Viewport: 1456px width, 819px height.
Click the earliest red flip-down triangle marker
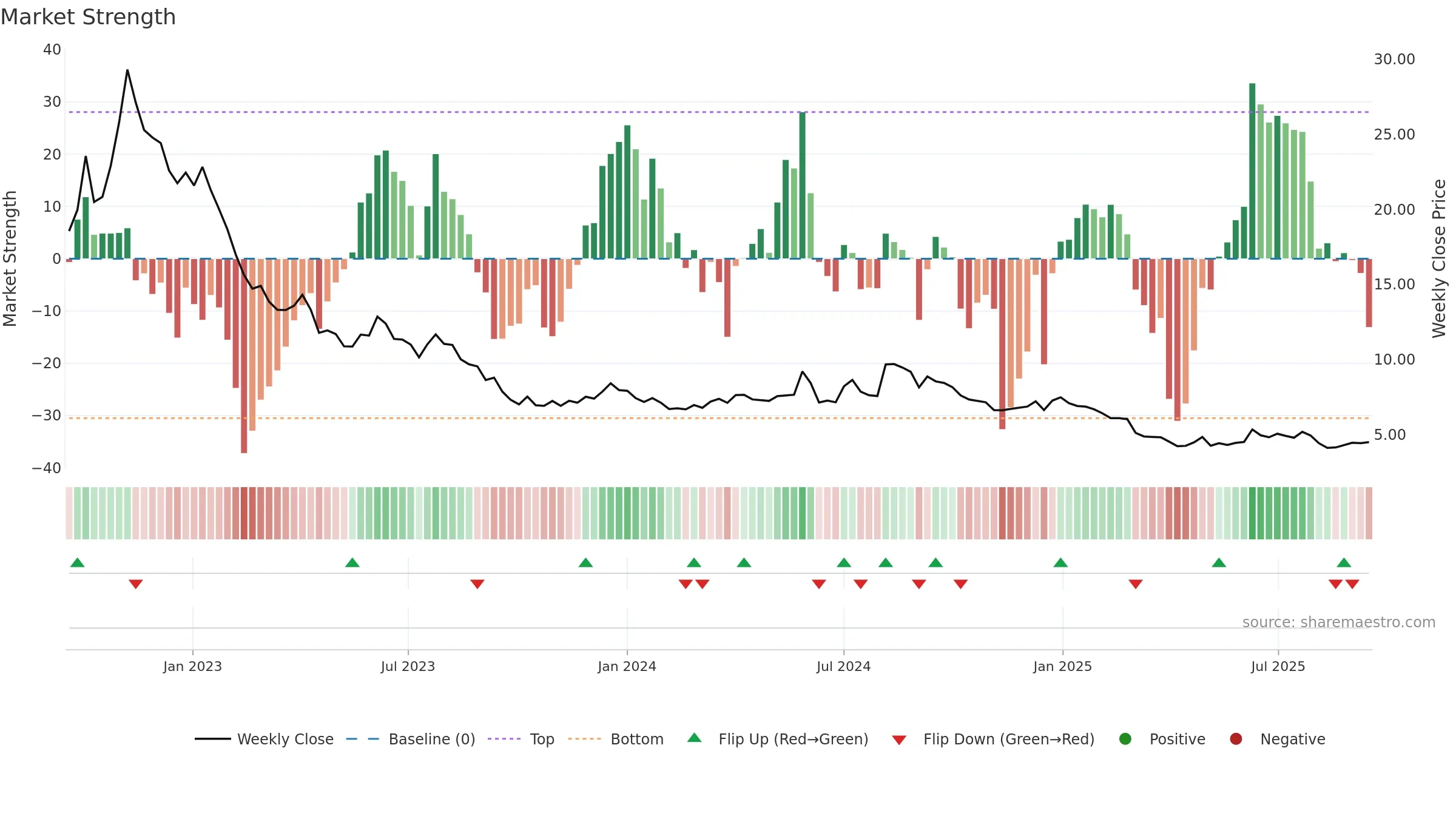point(136,584)
